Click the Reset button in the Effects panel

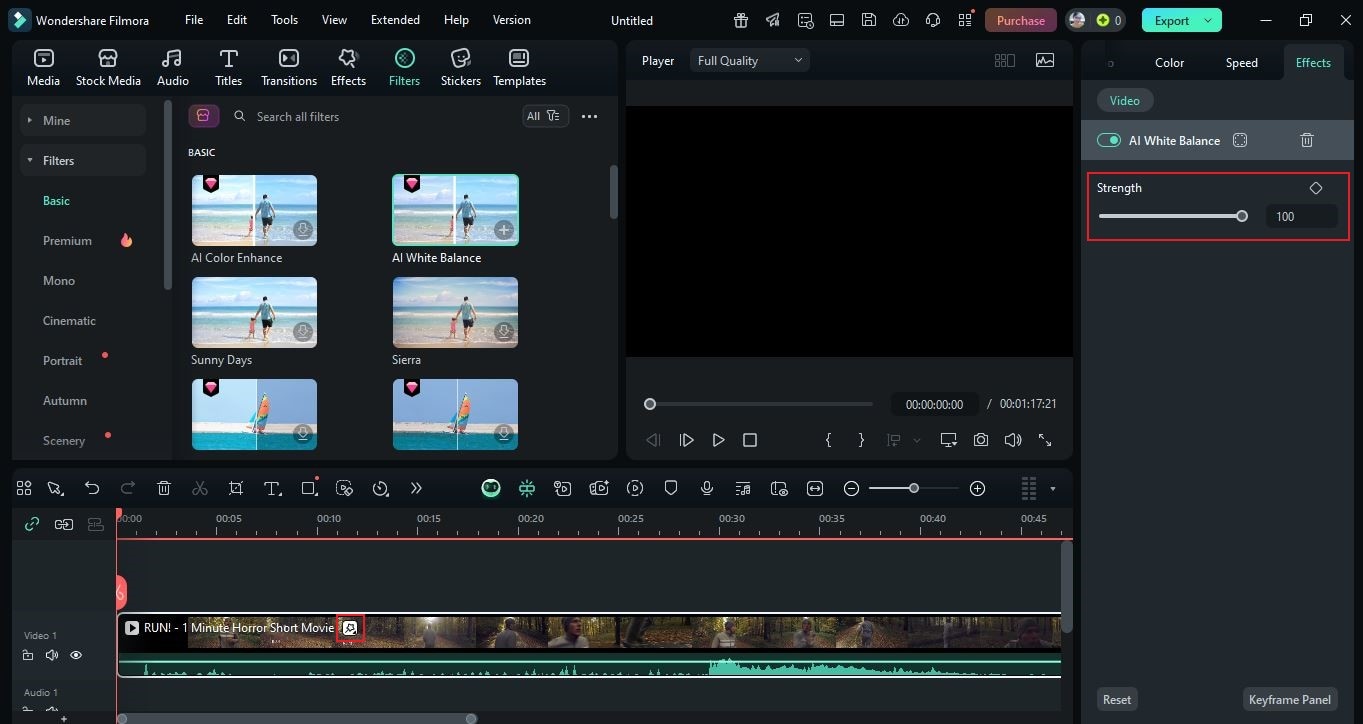click(x=1116, y=699)
